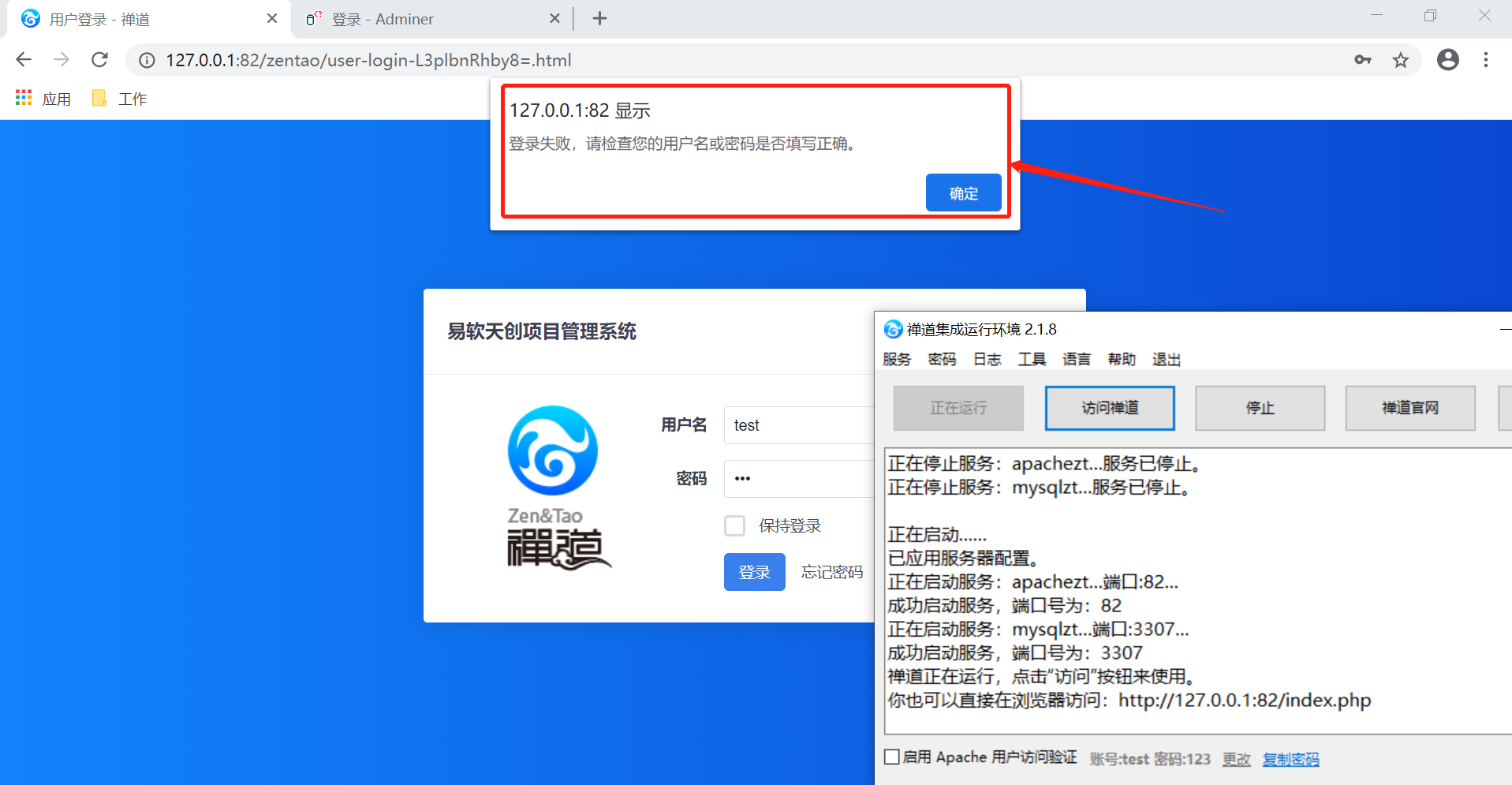
Task: Open the 工作 bookmarks folder
Action: point(120,99)
